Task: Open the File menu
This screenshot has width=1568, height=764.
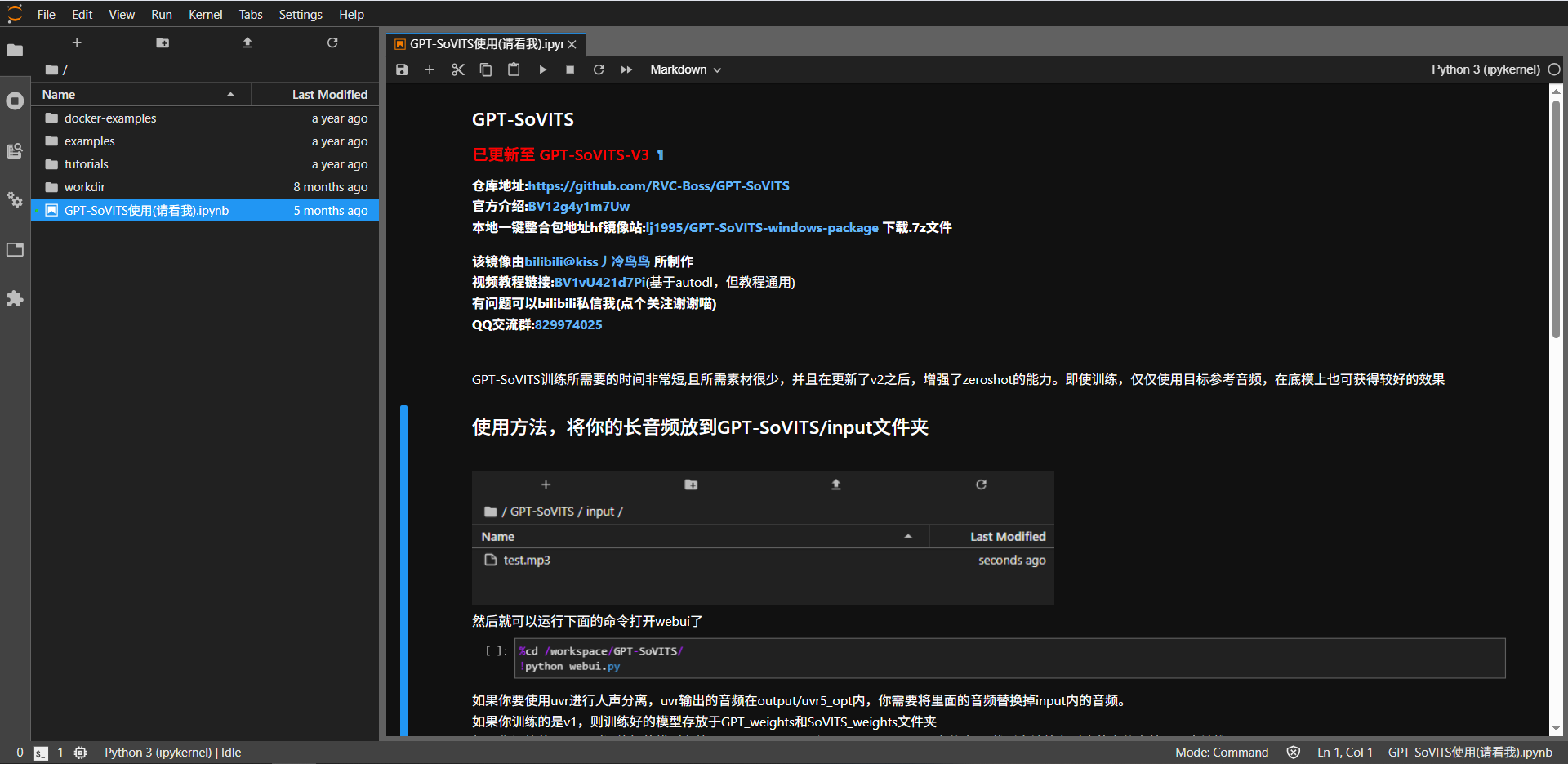Action: click(x=47, y=14)
